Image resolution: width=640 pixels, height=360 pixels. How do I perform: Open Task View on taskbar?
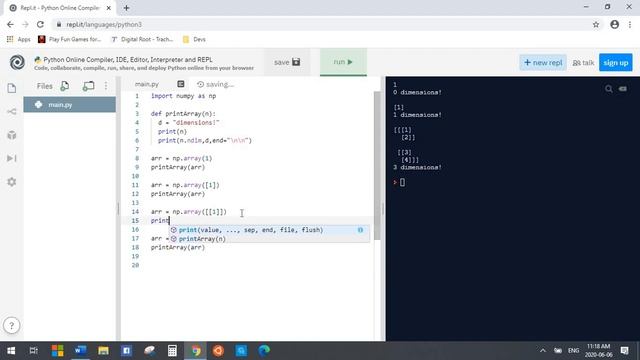coord(33,351)
